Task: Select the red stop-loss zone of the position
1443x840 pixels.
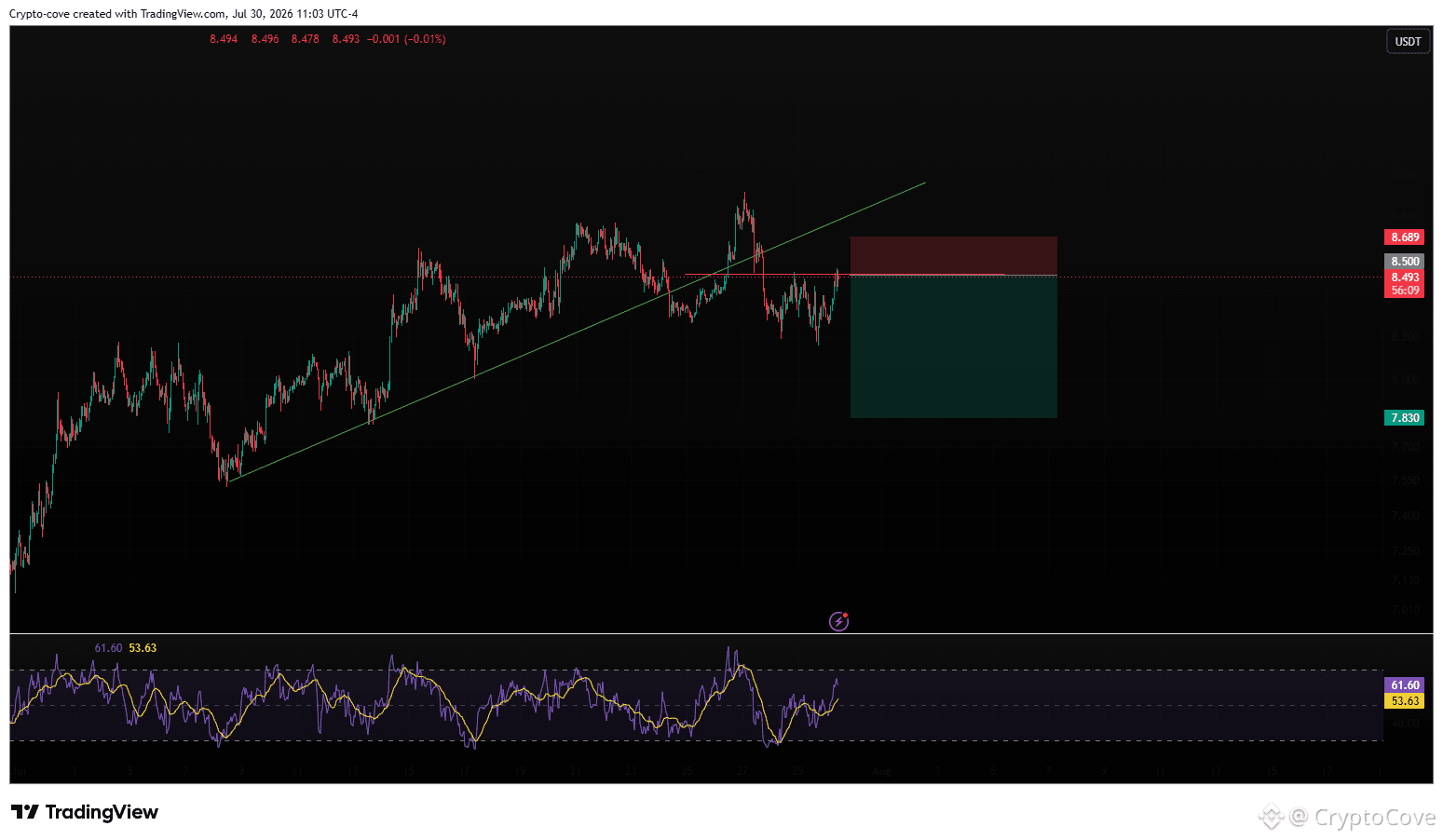Action: [953, 256]
